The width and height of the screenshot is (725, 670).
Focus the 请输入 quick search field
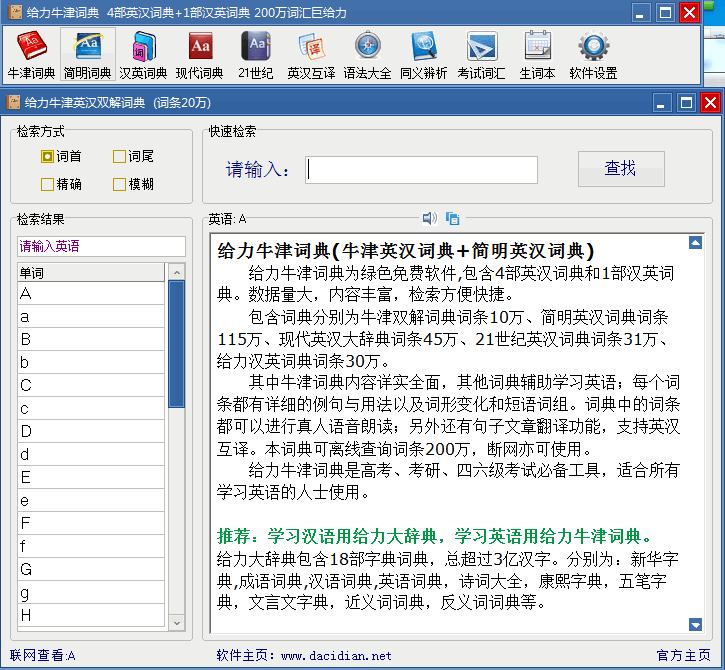421,170
